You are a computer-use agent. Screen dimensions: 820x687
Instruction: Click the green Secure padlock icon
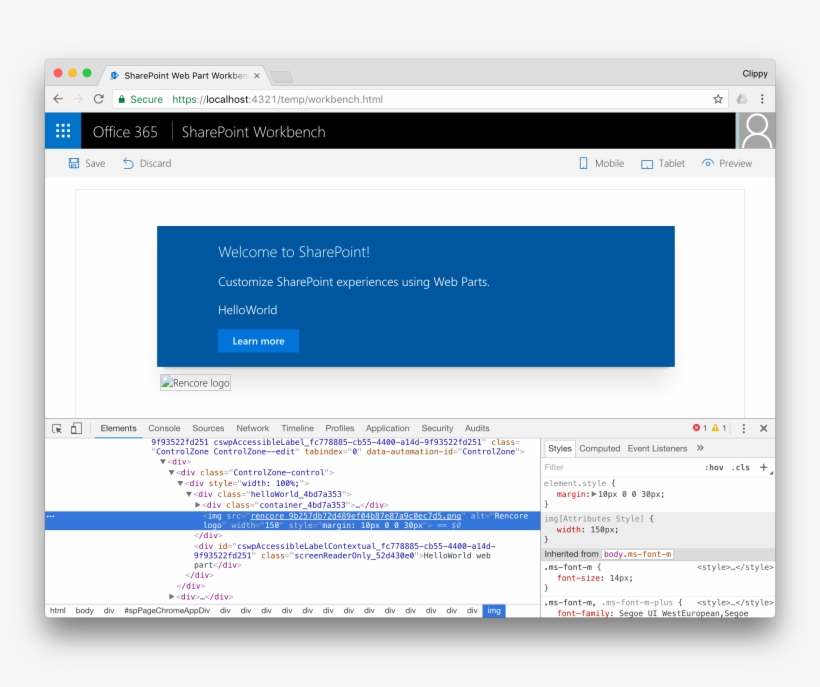tap(121, 99)
